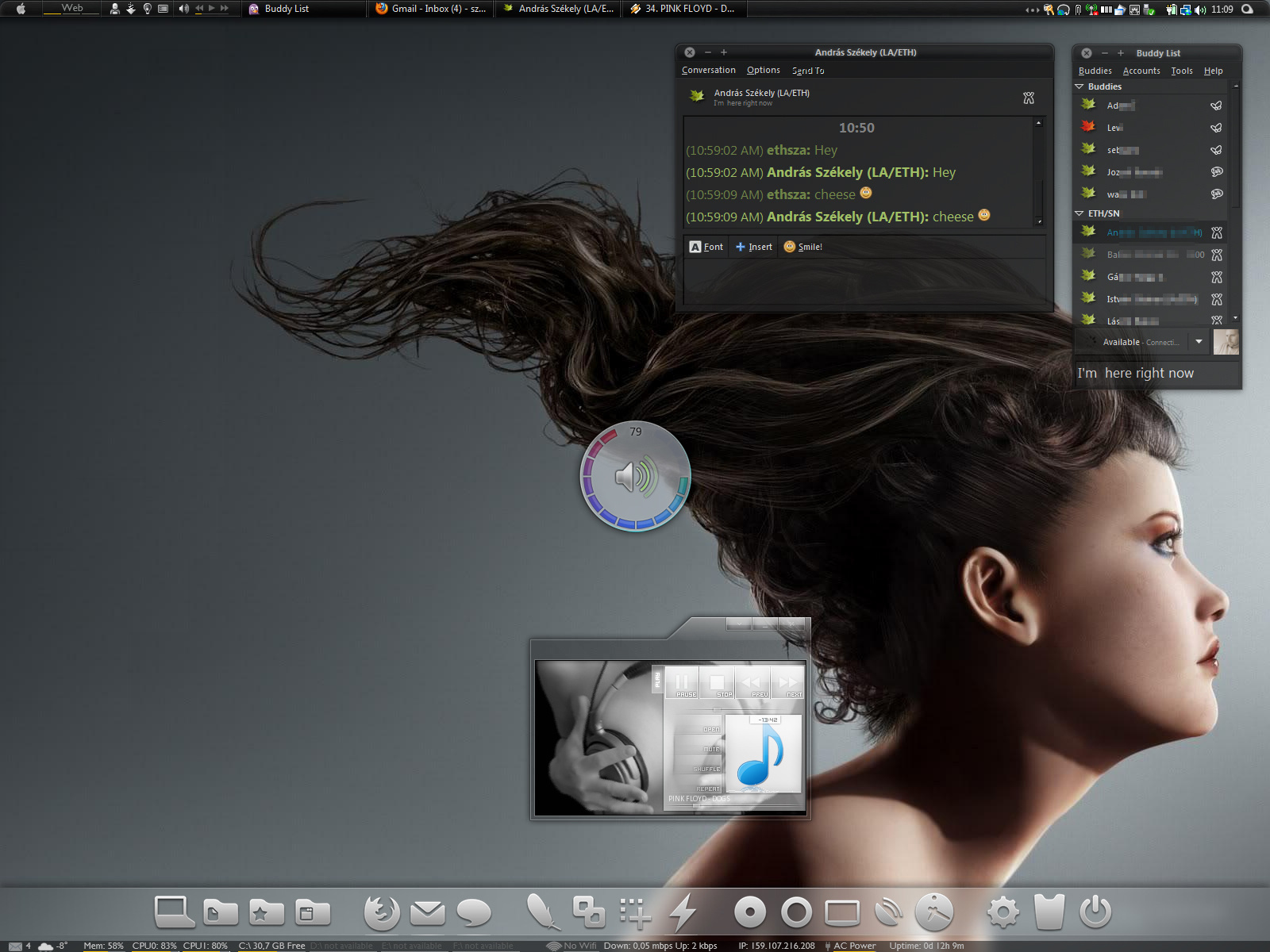
Task: Open the chat speech bubble dock icon
Action: 474,913
